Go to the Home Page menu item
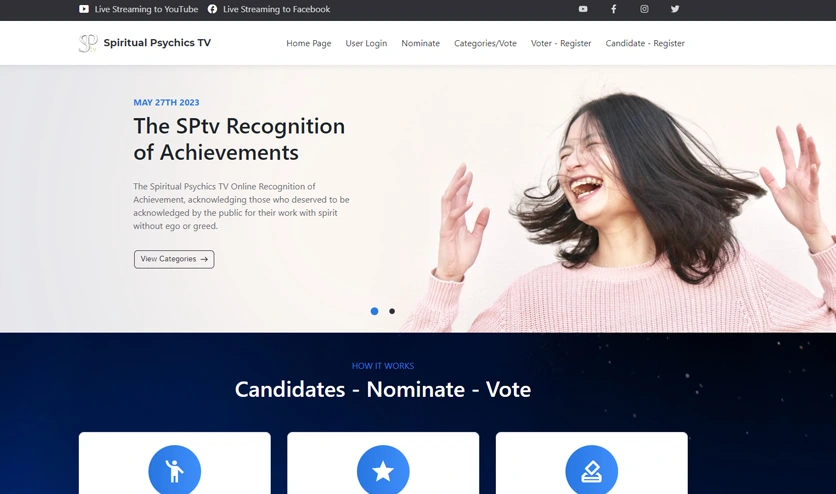The image size is (836, 494). pos(309,43)
